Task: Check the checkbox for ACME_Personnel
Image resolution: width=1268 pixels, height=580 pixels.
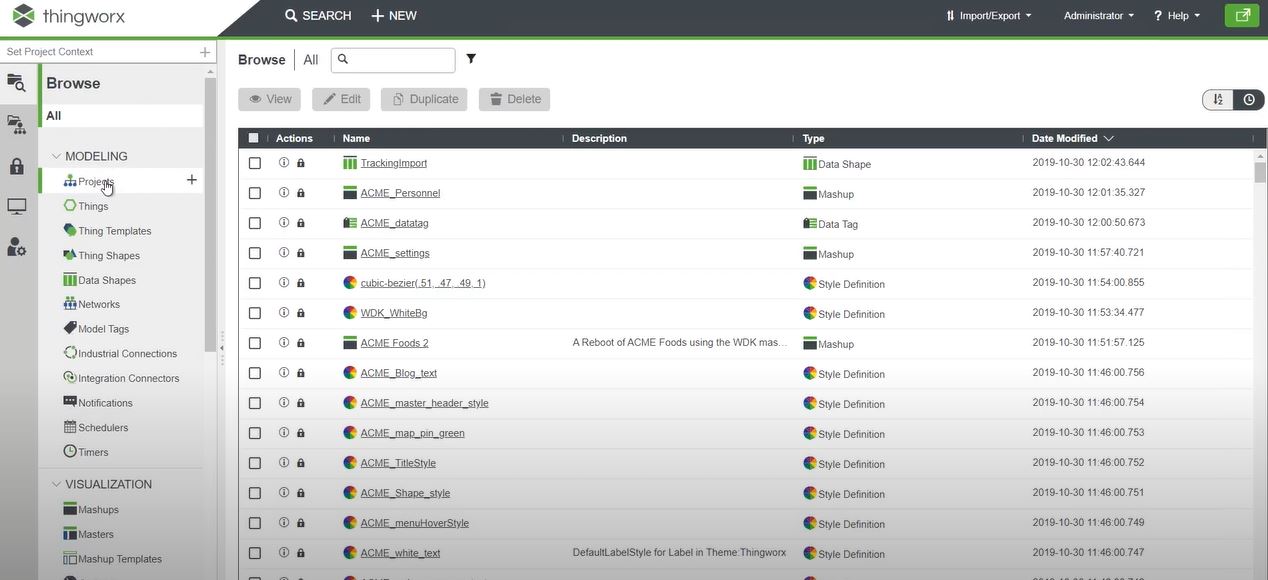Action: tap(254, 192)
